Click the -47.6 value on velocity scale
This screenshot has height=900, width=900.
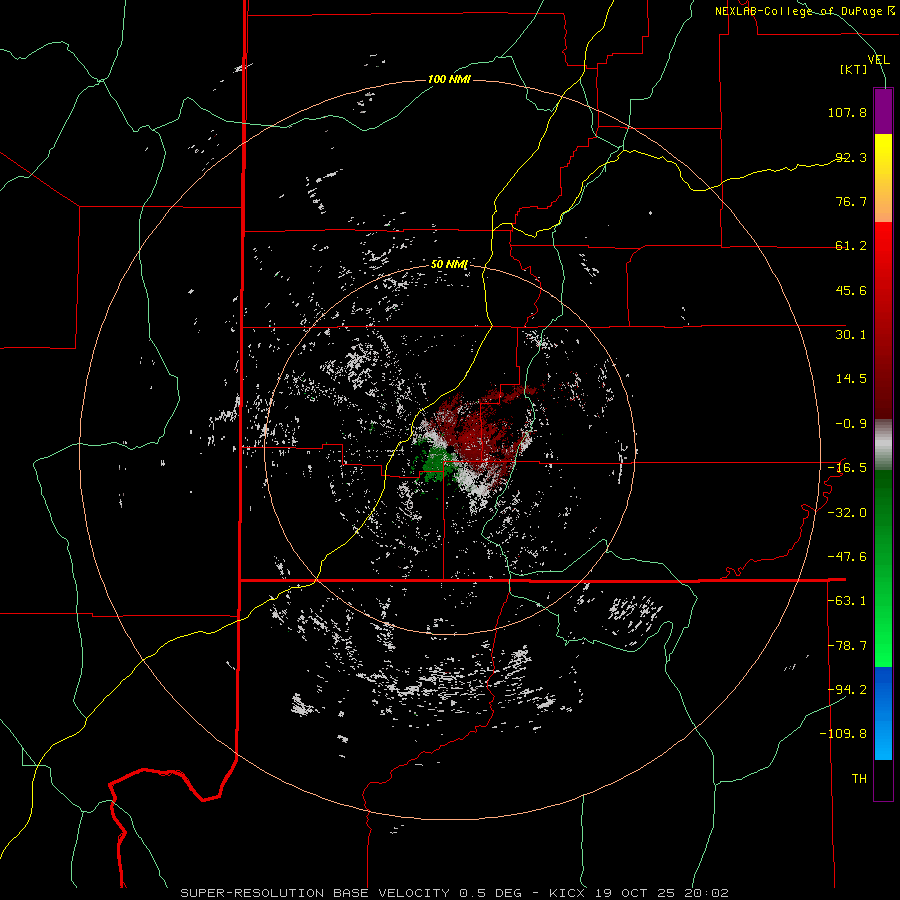coord(847,557)
